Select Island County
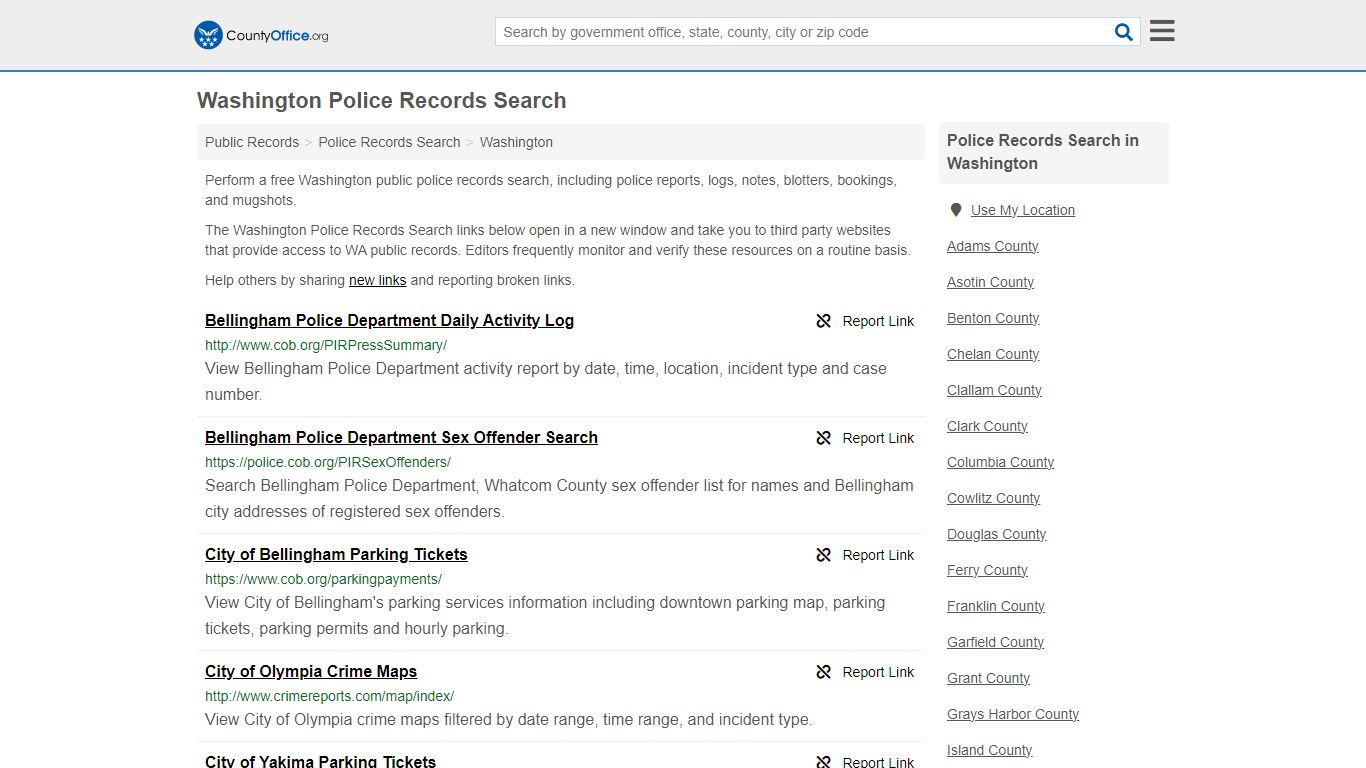The image size is (1366, 768). click(989, 750)
